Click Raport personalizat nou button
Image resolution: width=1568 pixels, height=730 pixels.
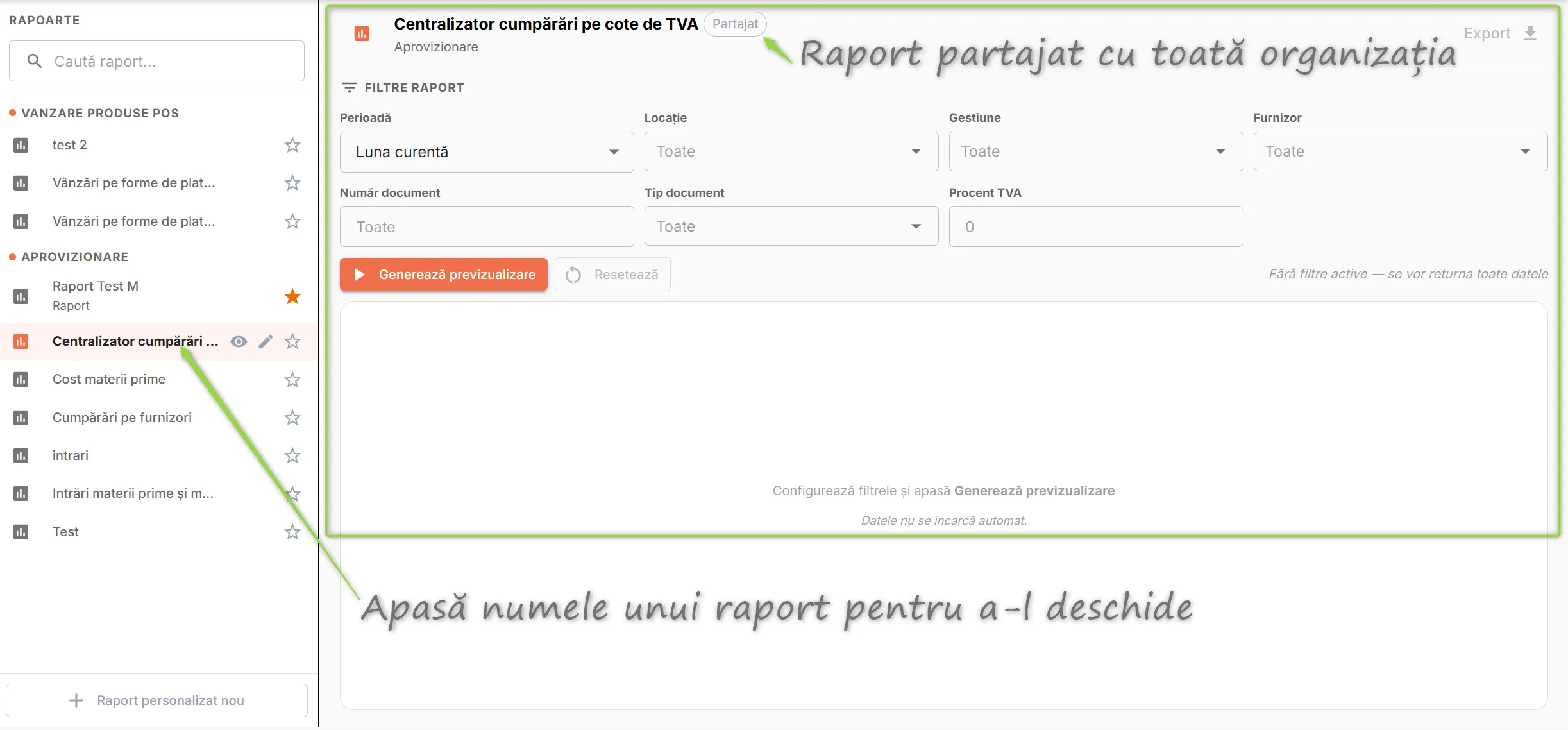156,700
